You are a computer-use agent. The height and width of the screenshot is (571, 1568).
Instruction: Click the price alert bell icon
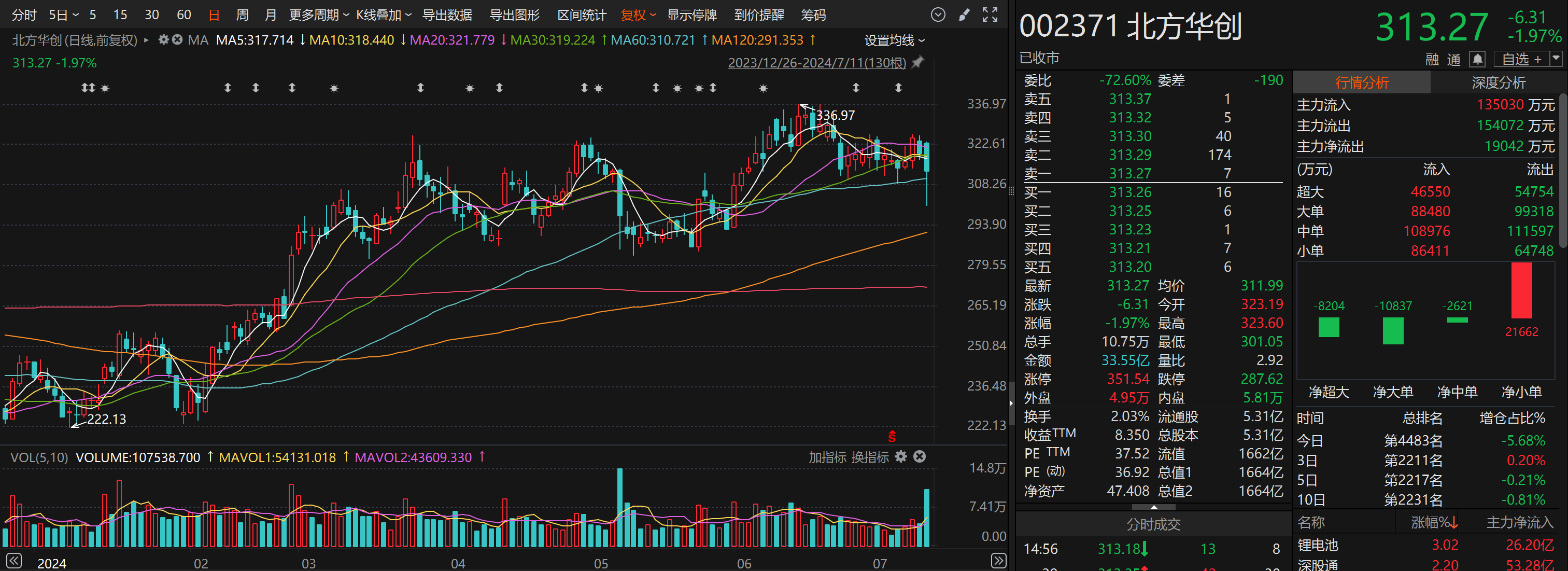[1477, 59]
